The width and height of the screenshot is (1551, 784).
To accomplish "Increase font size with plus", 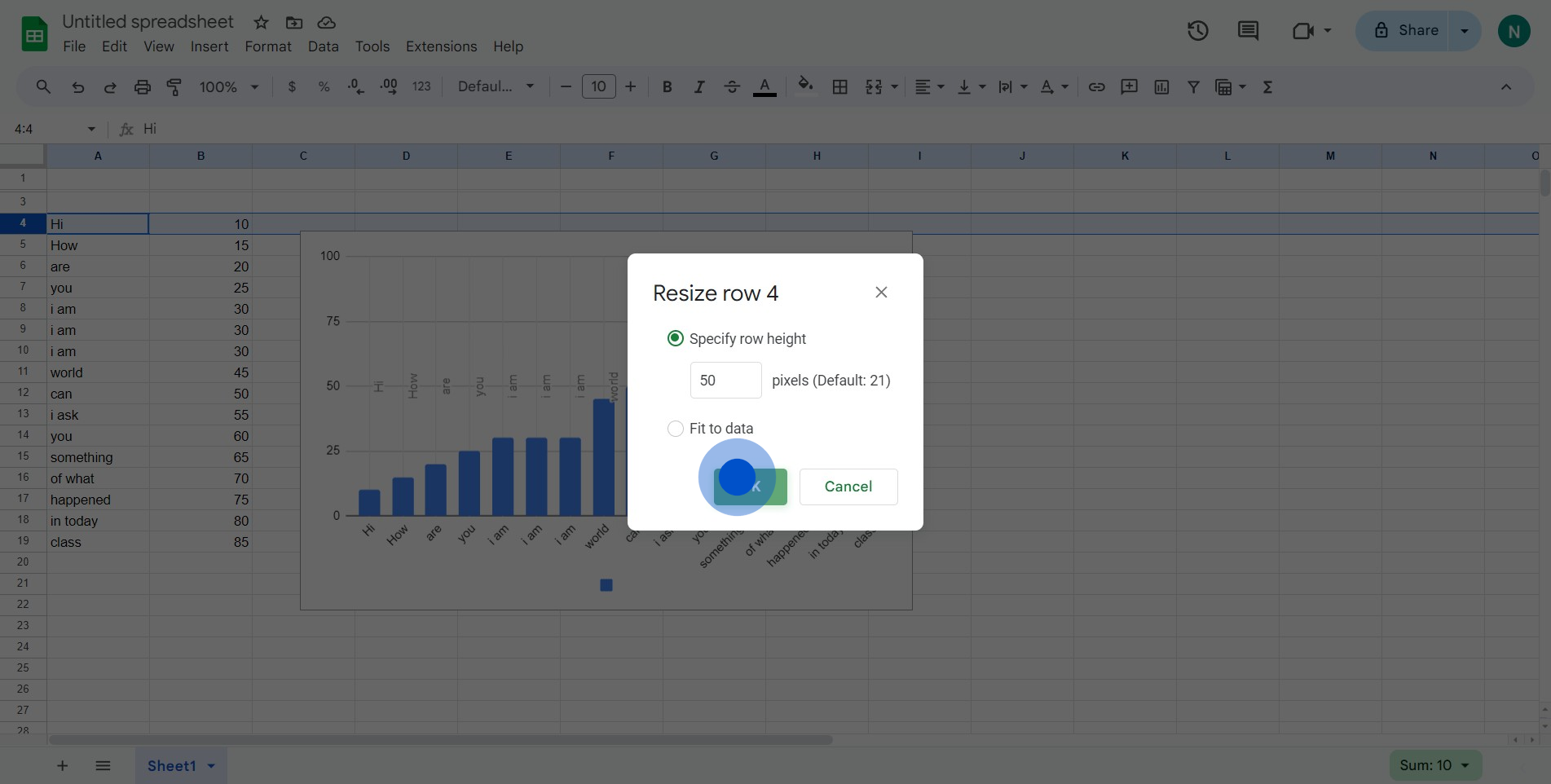I will point(631,87).
